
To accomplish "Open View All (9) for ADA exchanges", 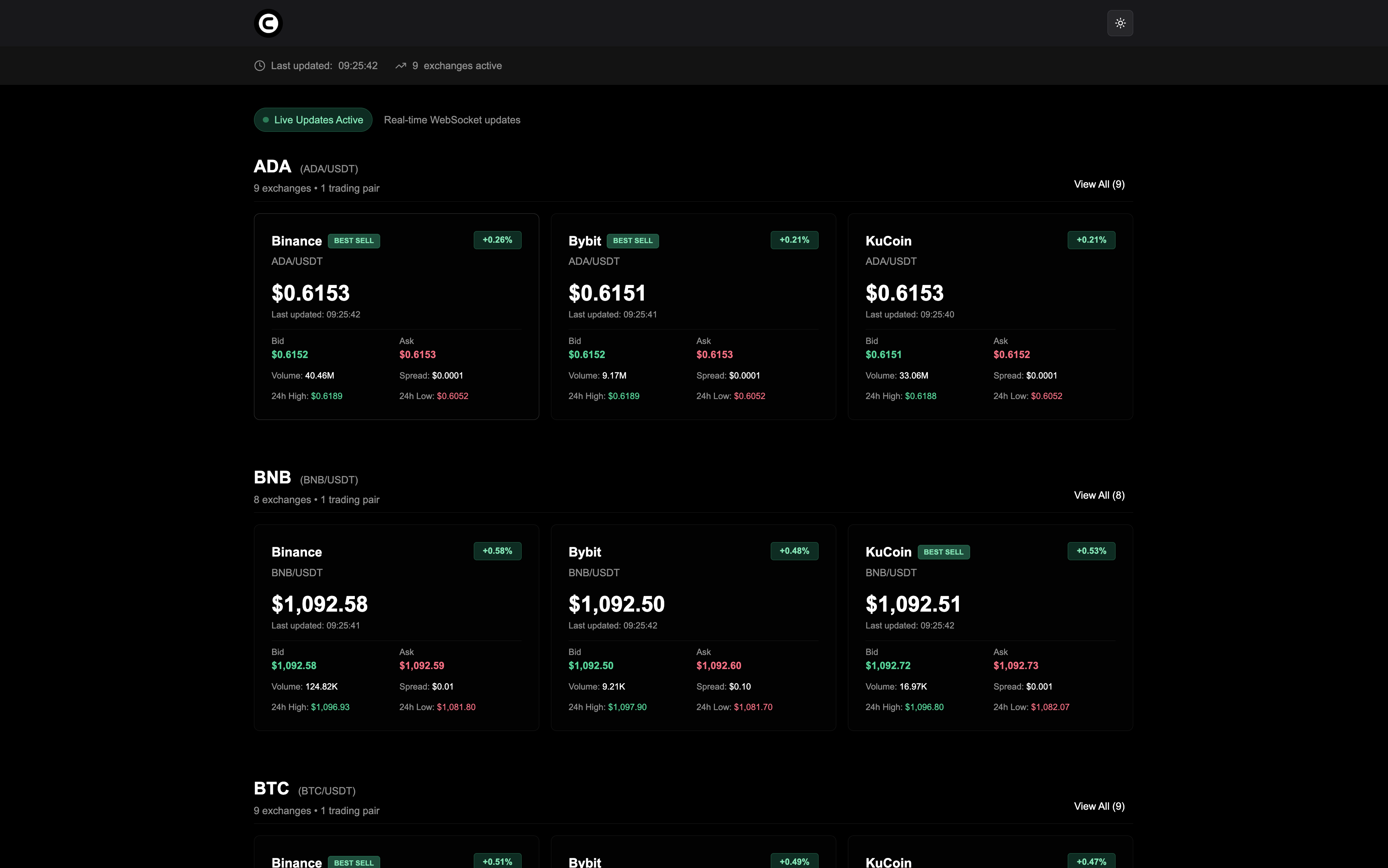I will 1098,184.
